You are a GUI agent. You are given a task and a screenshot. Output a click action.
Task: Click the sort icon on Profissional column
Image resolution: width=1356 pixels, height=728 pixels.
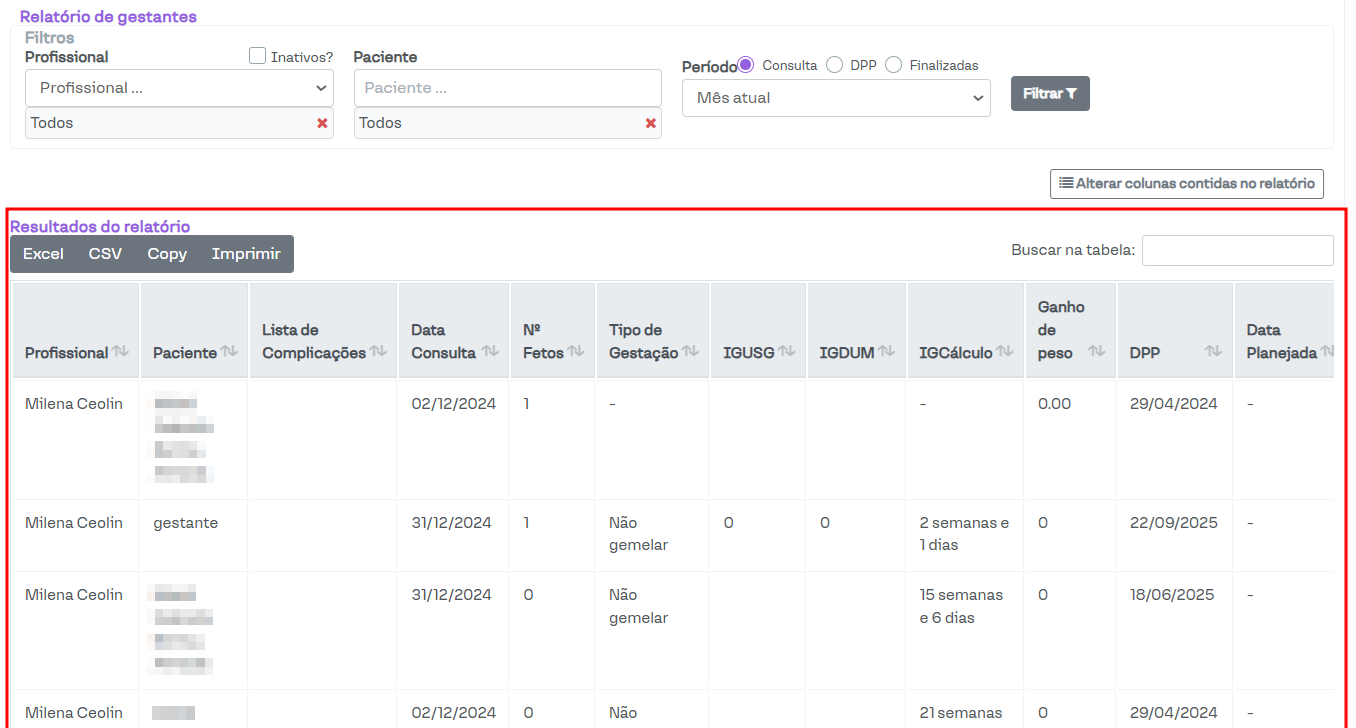(121, 352)
